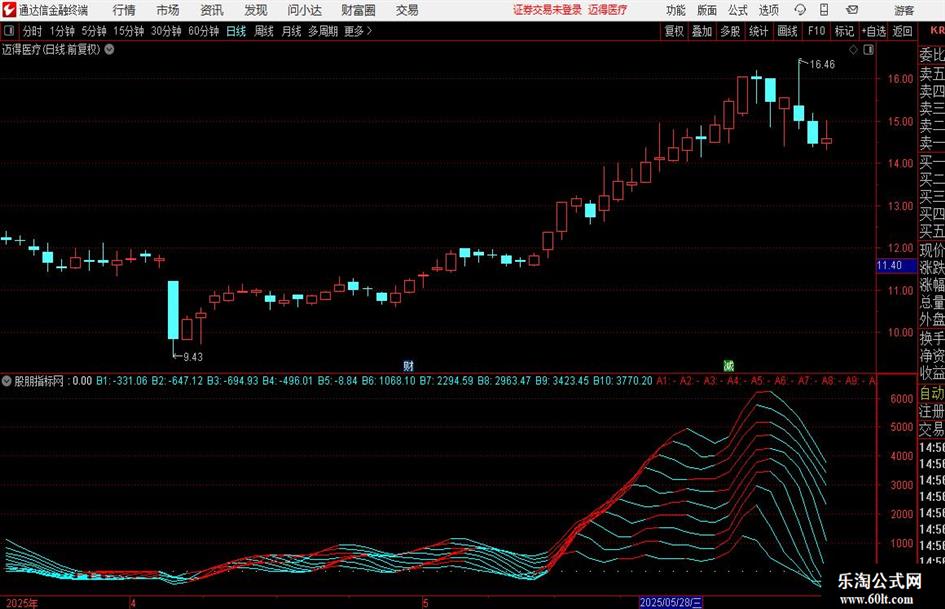Switch to the 月线 monthly tab
Screen dimensions: 945x609
pos(291,31)
